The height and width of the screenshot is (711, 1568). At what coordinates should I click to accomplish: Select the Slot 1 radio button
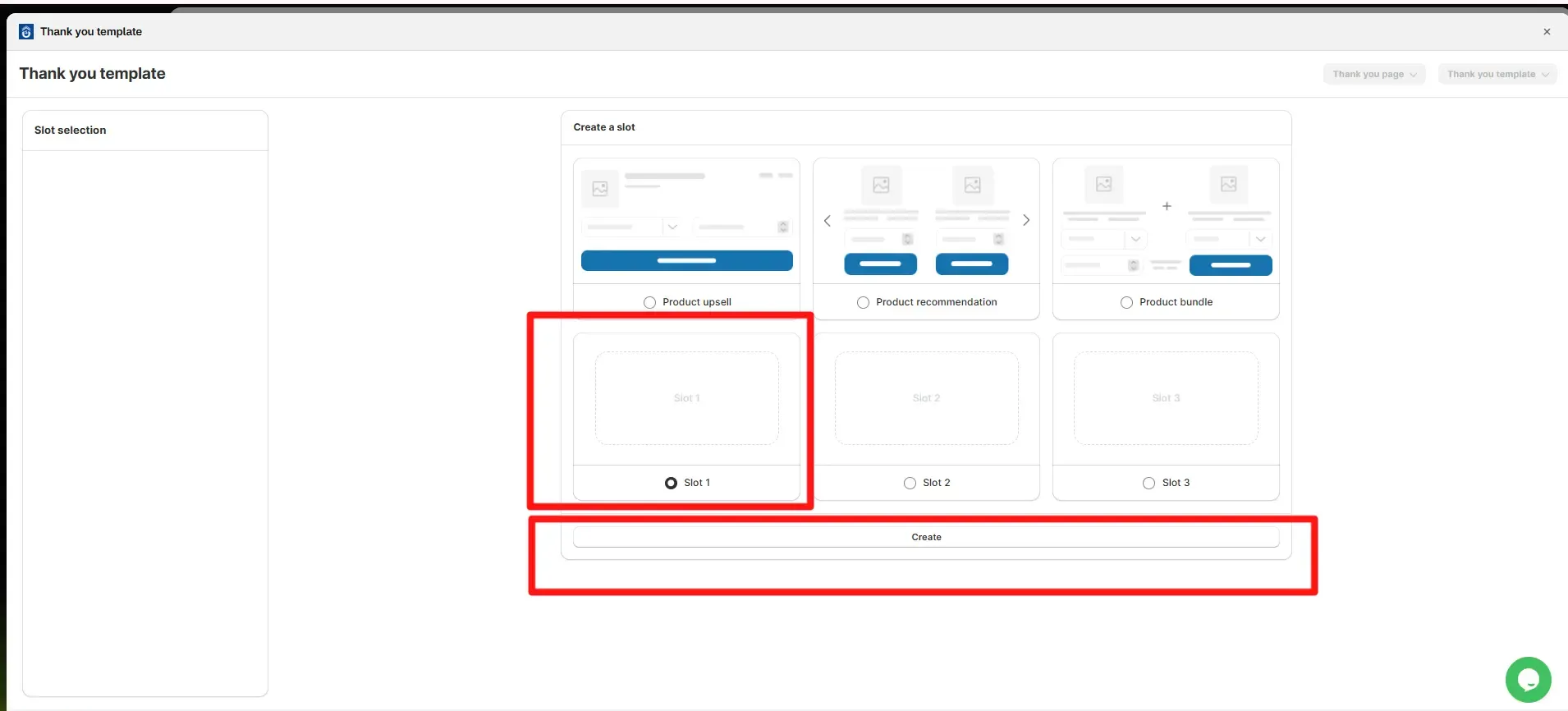point(672,483)
